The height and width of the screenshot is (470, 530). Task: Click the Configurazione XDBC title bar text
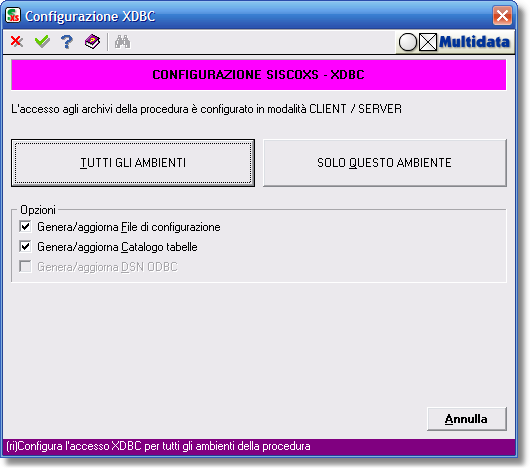coord(90,16)
